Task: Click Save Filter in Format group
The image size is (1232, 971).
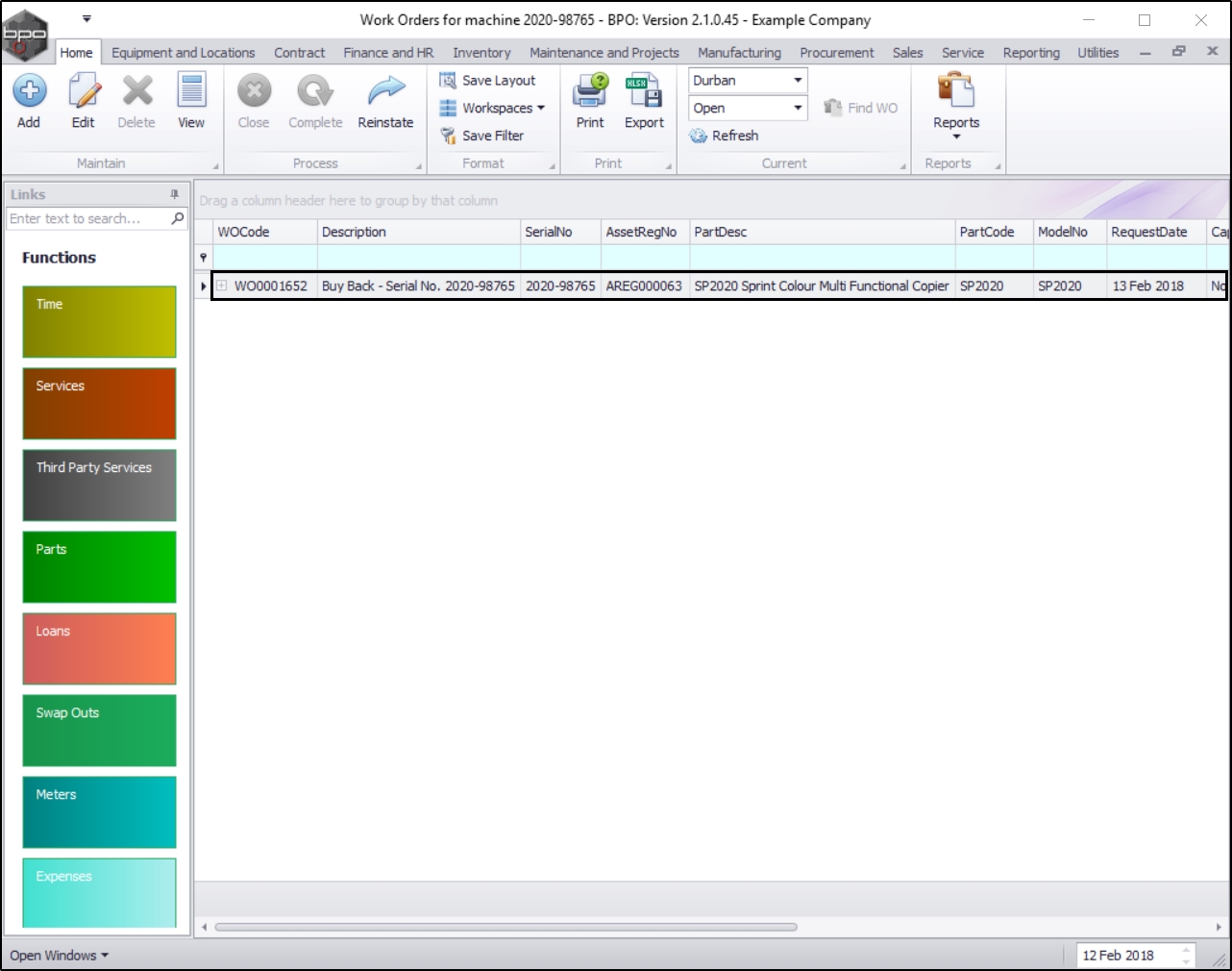Action: pyautogui.click(x=482, y=136)
